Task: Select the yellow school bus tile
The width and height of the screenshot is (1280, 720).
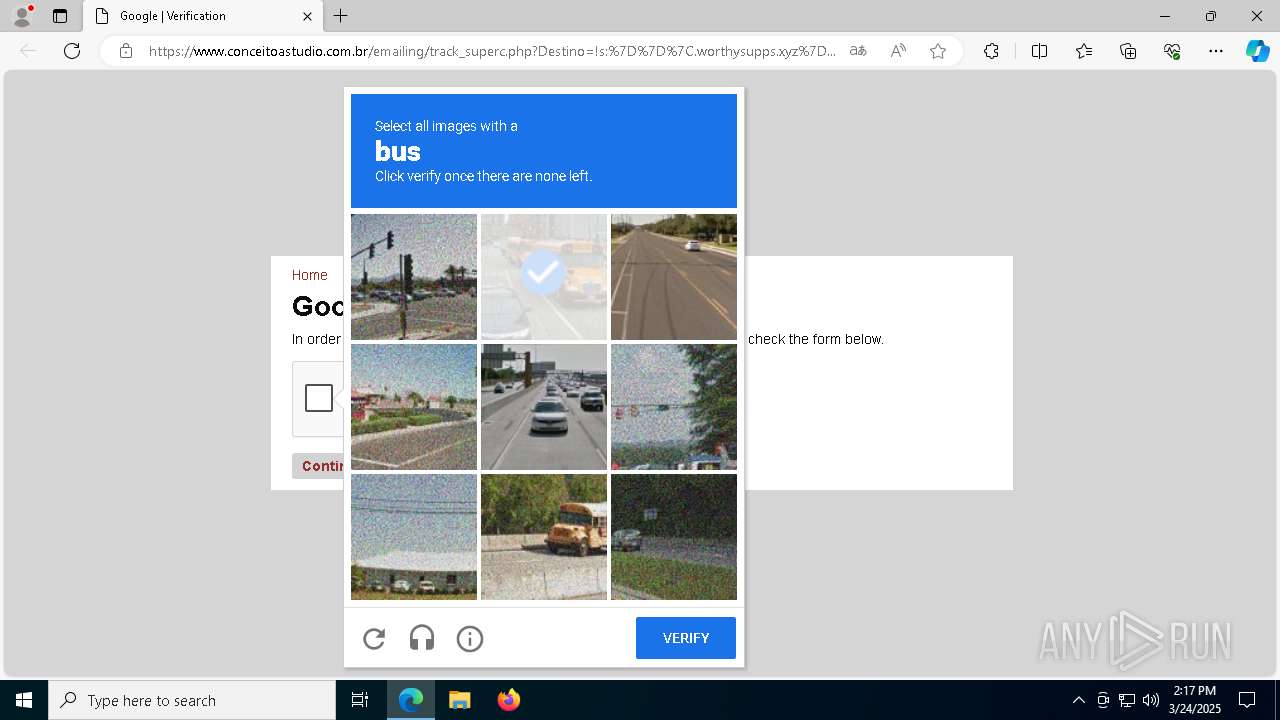Action: tap(544, 537)
